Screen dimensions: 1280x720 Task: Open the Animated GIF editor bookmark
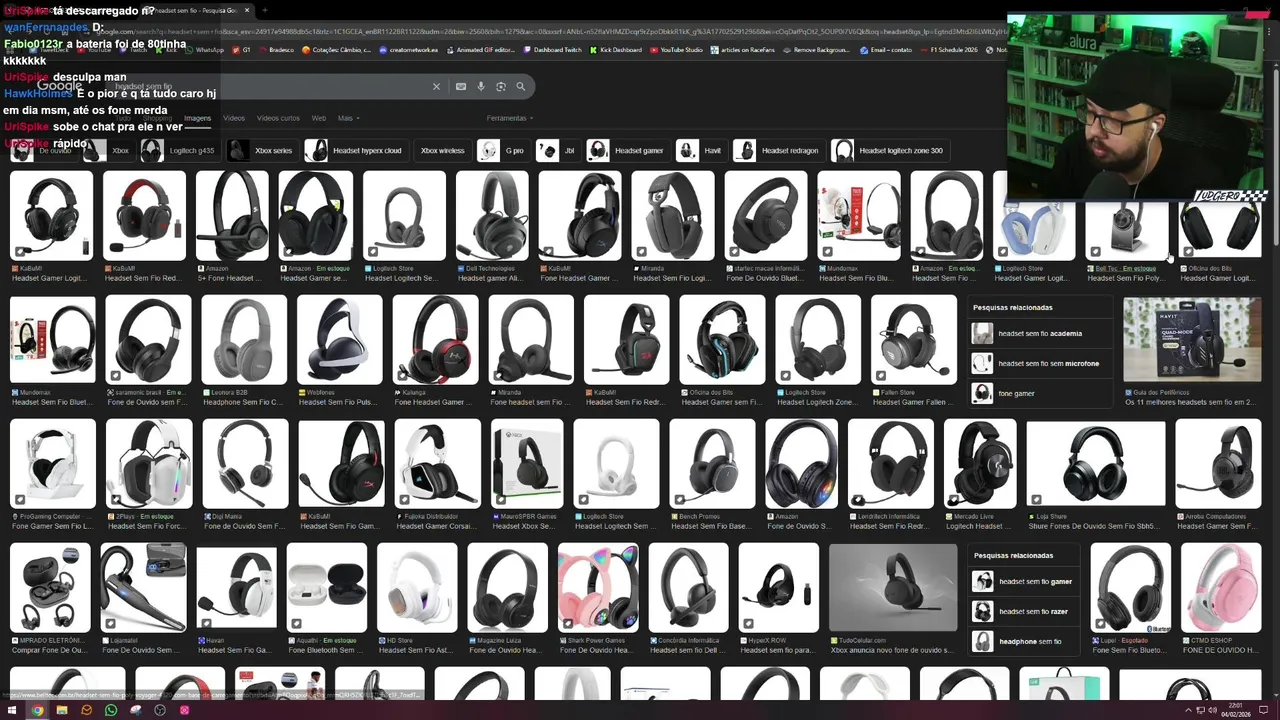point(481,50)
